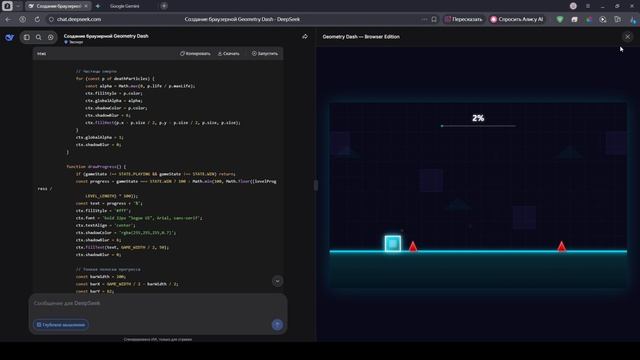This screenshot has height=360, width=640.
Task: Close the Geometry Dash preview panel
Action: pos(627,37)
